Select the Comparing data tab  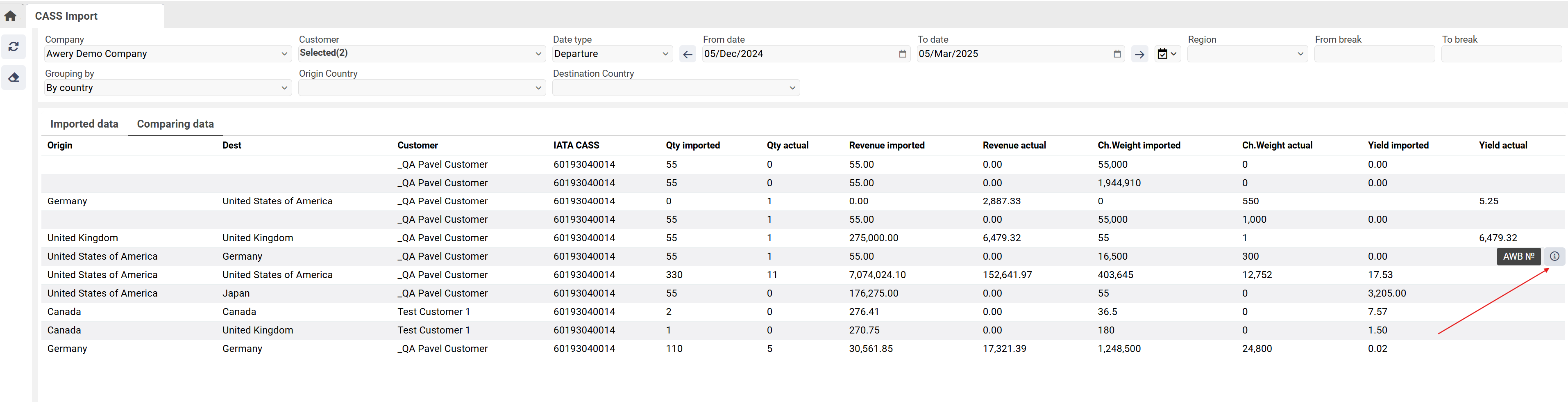(175, 124)
